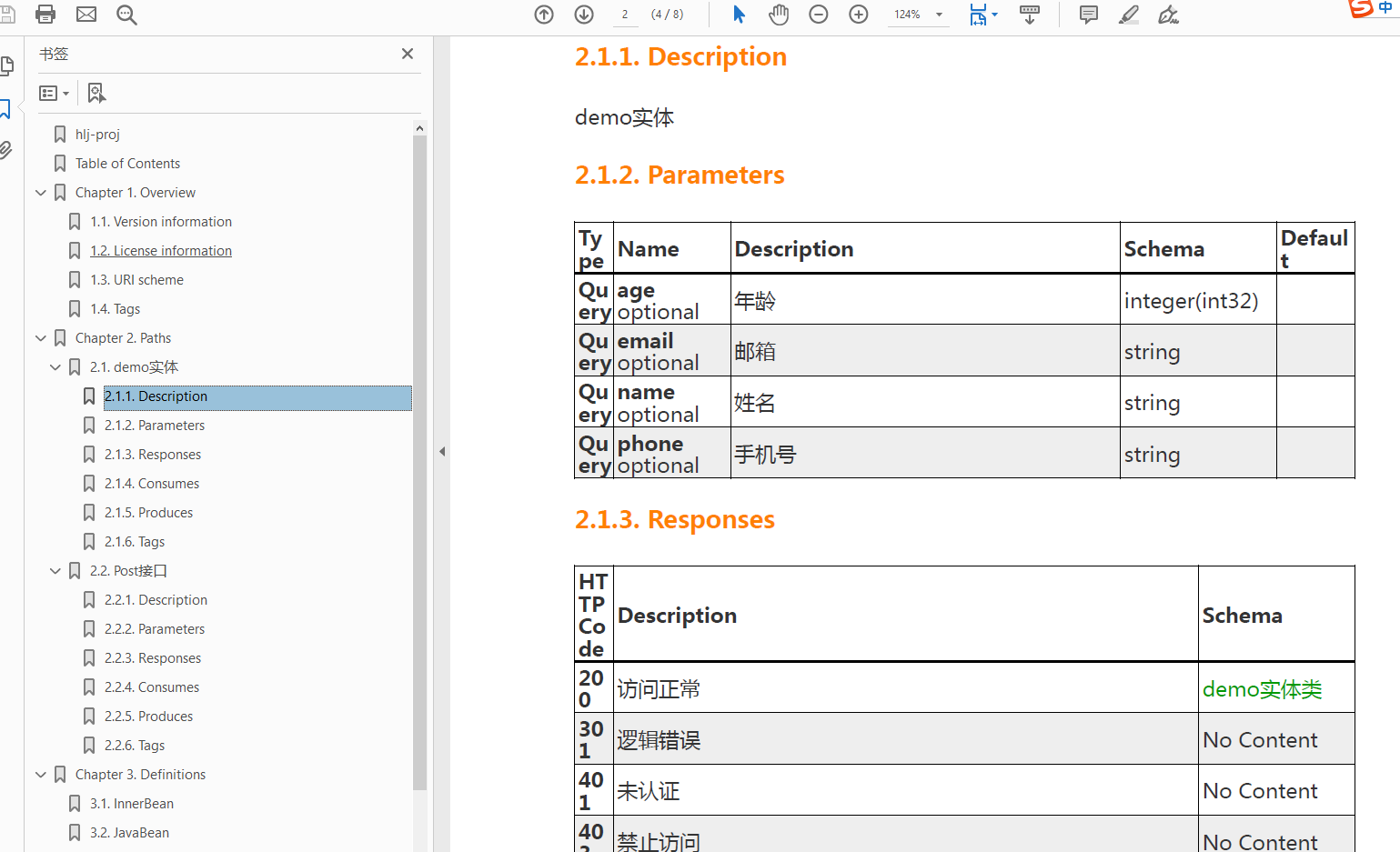This screenshot has height=852, width=1400.
Task: Collapse Chapter 3. Definitions bookmark
Action: click(41, 775)
